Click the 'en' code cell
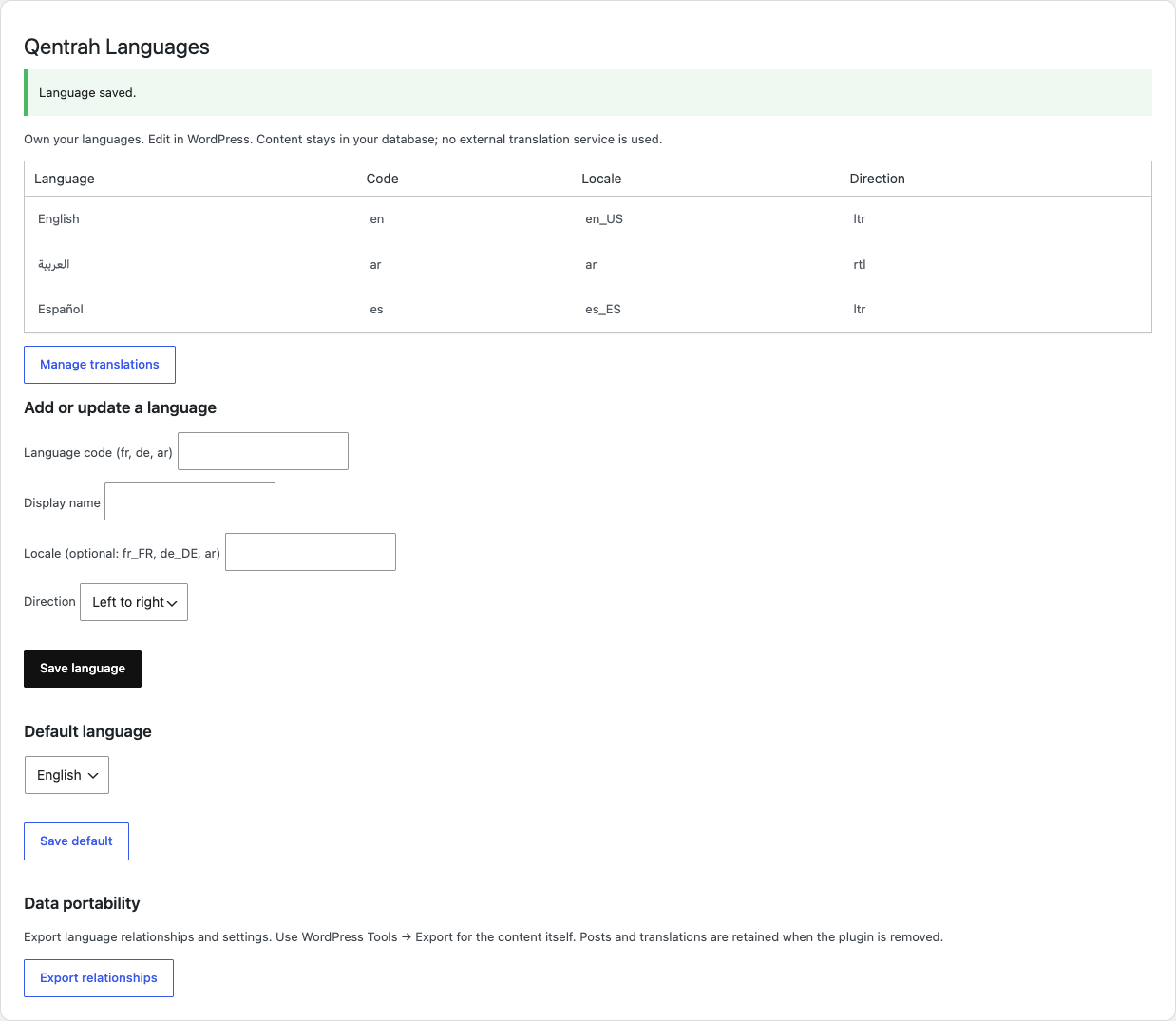The height and width of the screenshot is (1021, 1176). pos(377,219)
